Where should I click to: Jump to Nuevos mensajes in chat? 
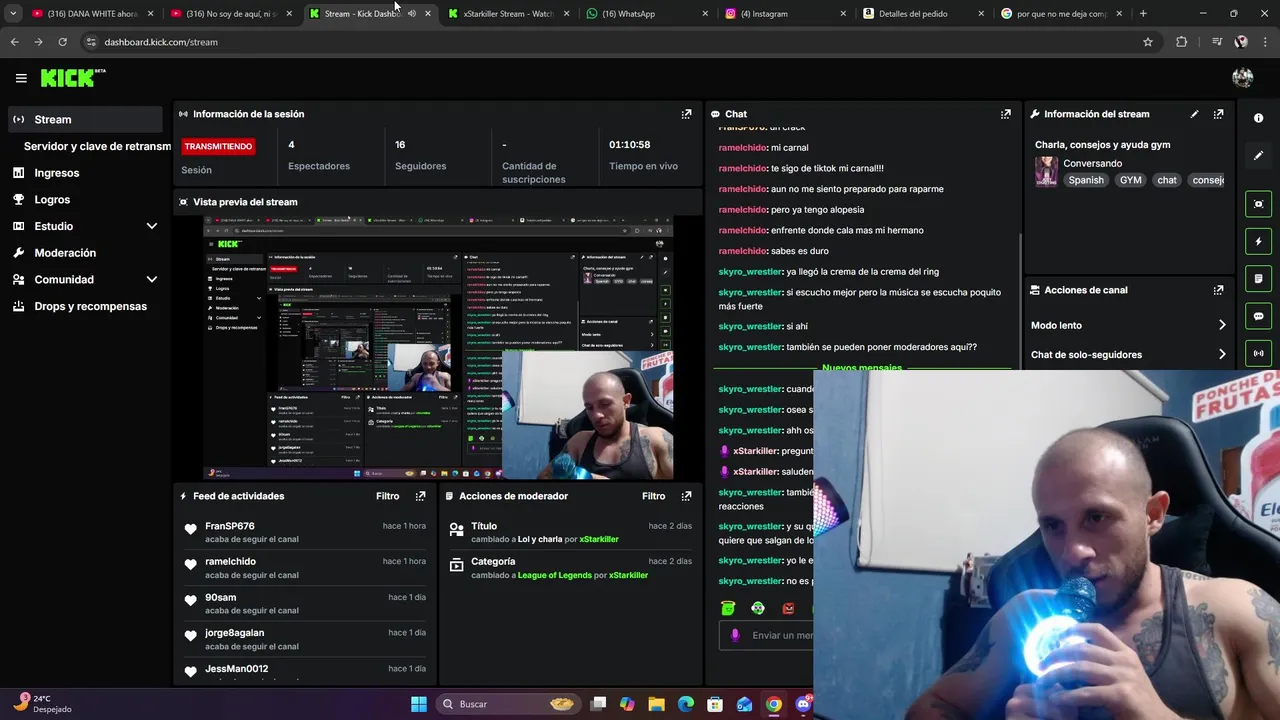coord(861,368)
